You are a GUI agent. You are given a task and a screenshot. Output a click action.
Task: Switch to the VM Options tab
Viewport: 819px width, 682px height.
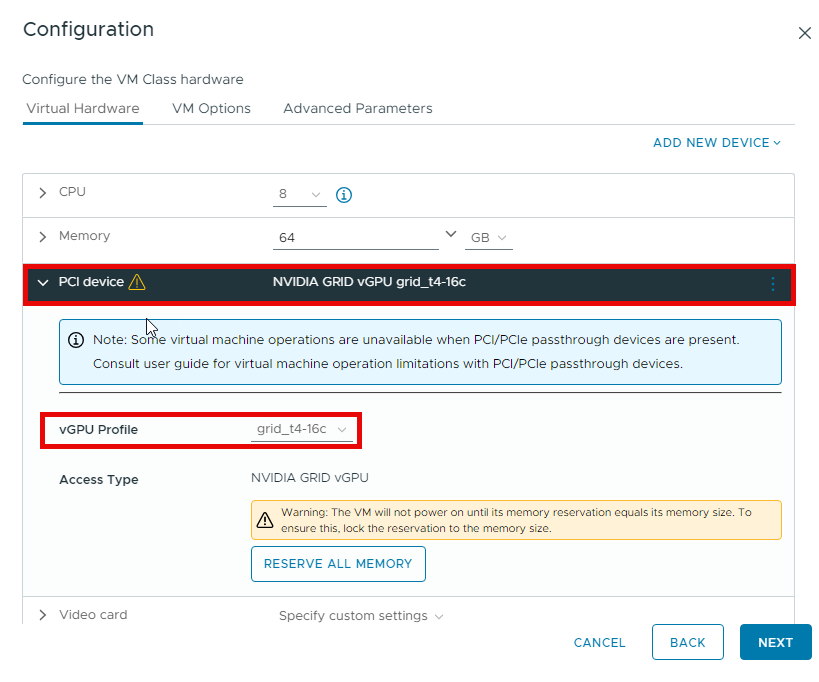pos(211,108)
